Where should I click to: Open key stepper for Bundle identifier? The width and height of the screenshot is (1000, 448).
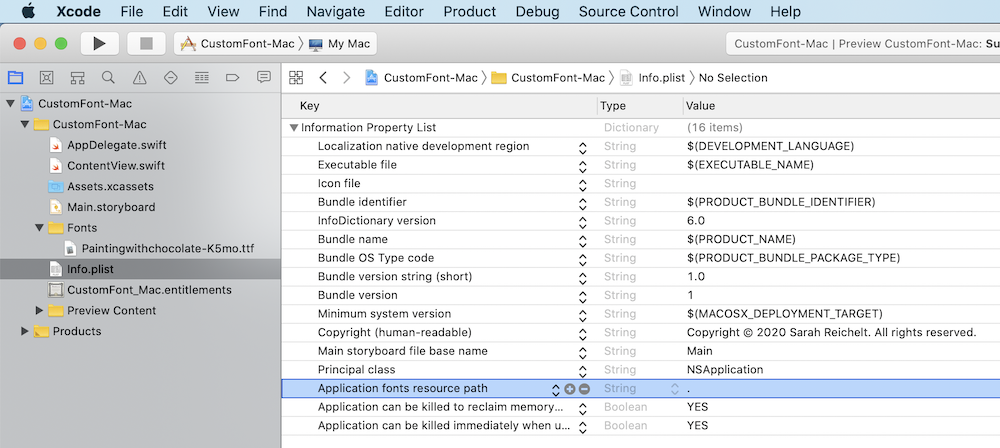tap(582, 203)
